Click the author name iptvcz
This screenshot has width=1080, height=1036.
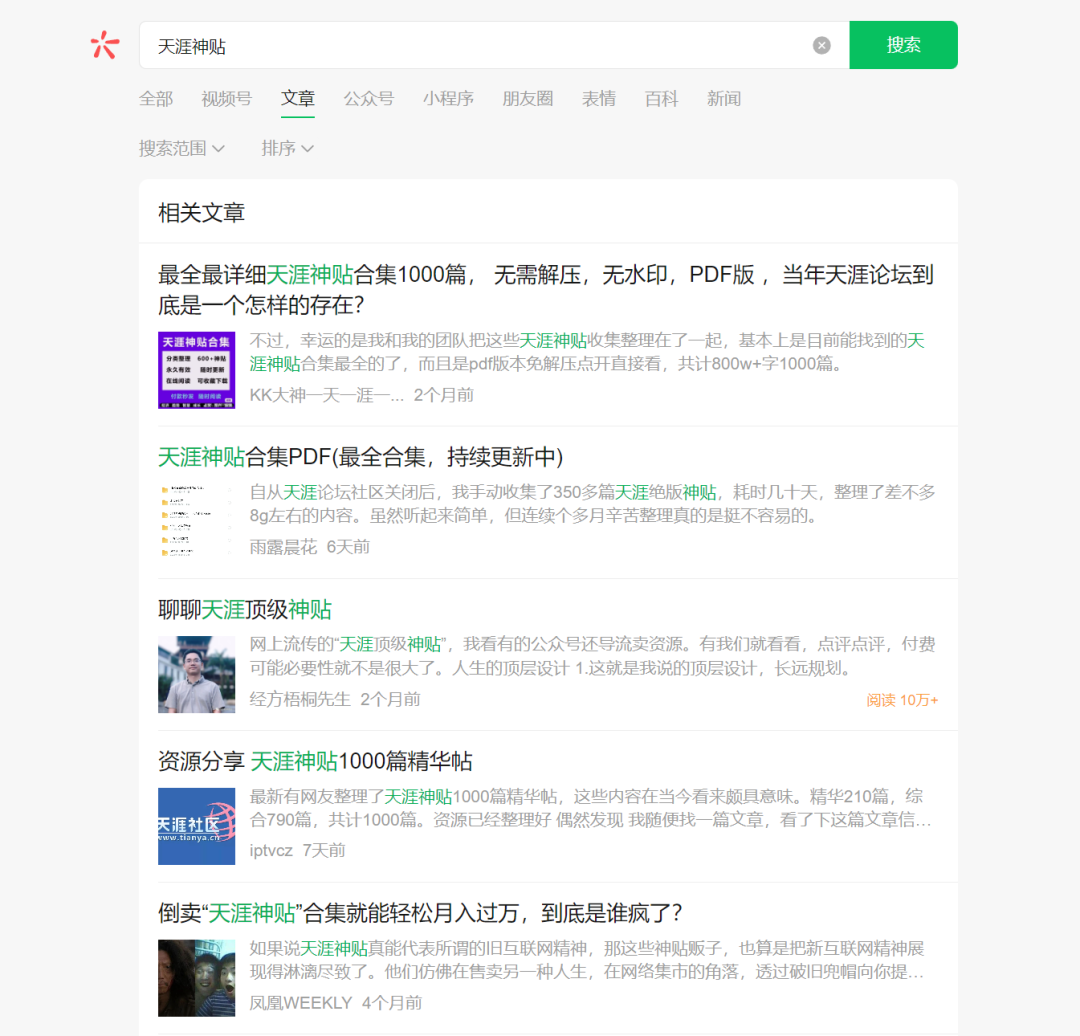click(x=271, y=851)
